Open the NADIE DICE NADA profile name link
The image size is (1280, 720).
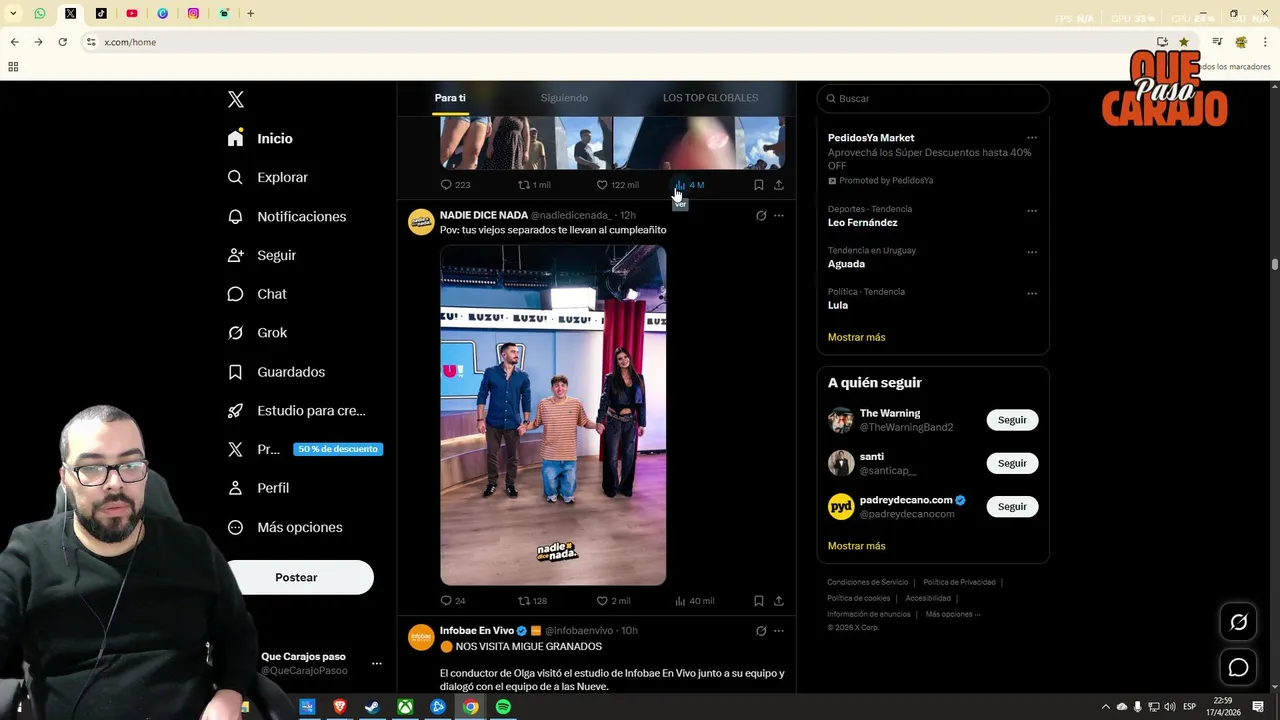tap(484, 215)
